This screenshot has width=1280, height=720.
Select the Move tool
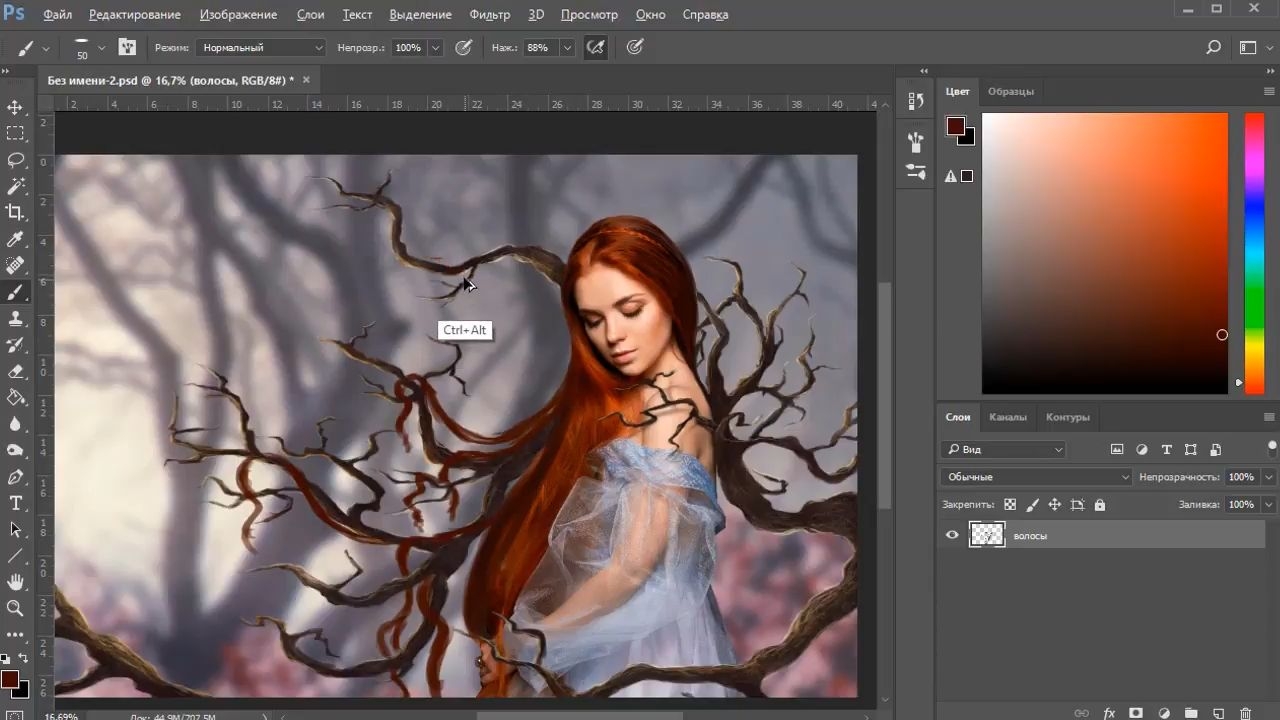click(x=15, y=107)
